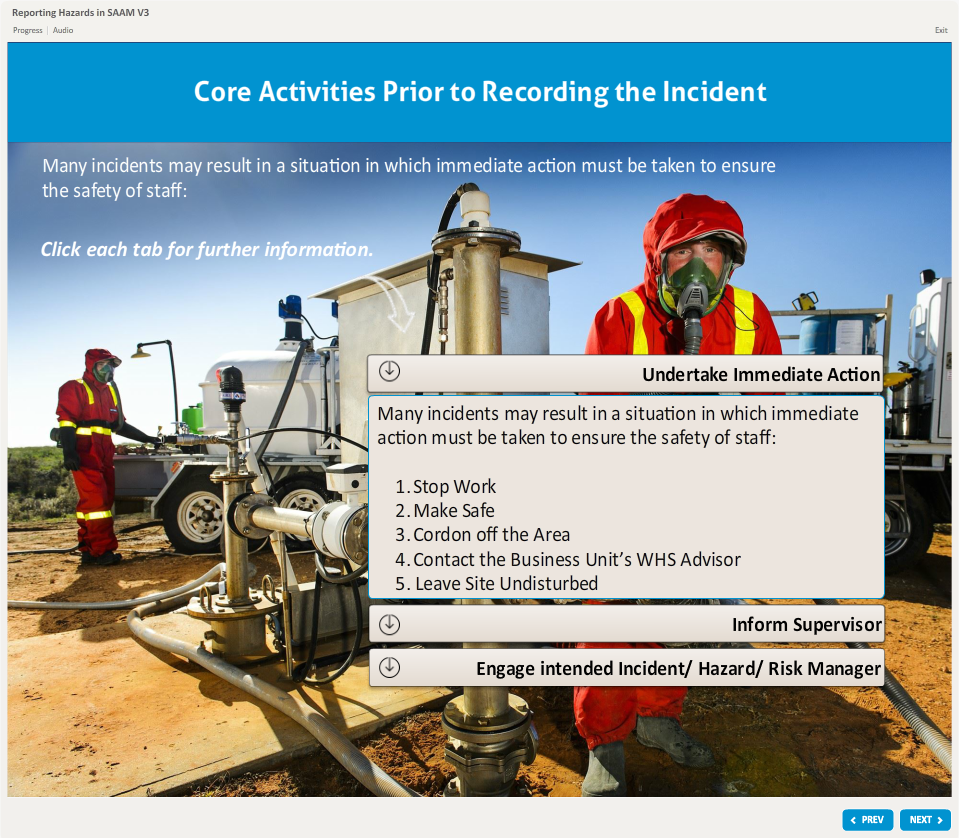Click the 'Make Safe' list item

pyautogui.click(x=445, y=511)
